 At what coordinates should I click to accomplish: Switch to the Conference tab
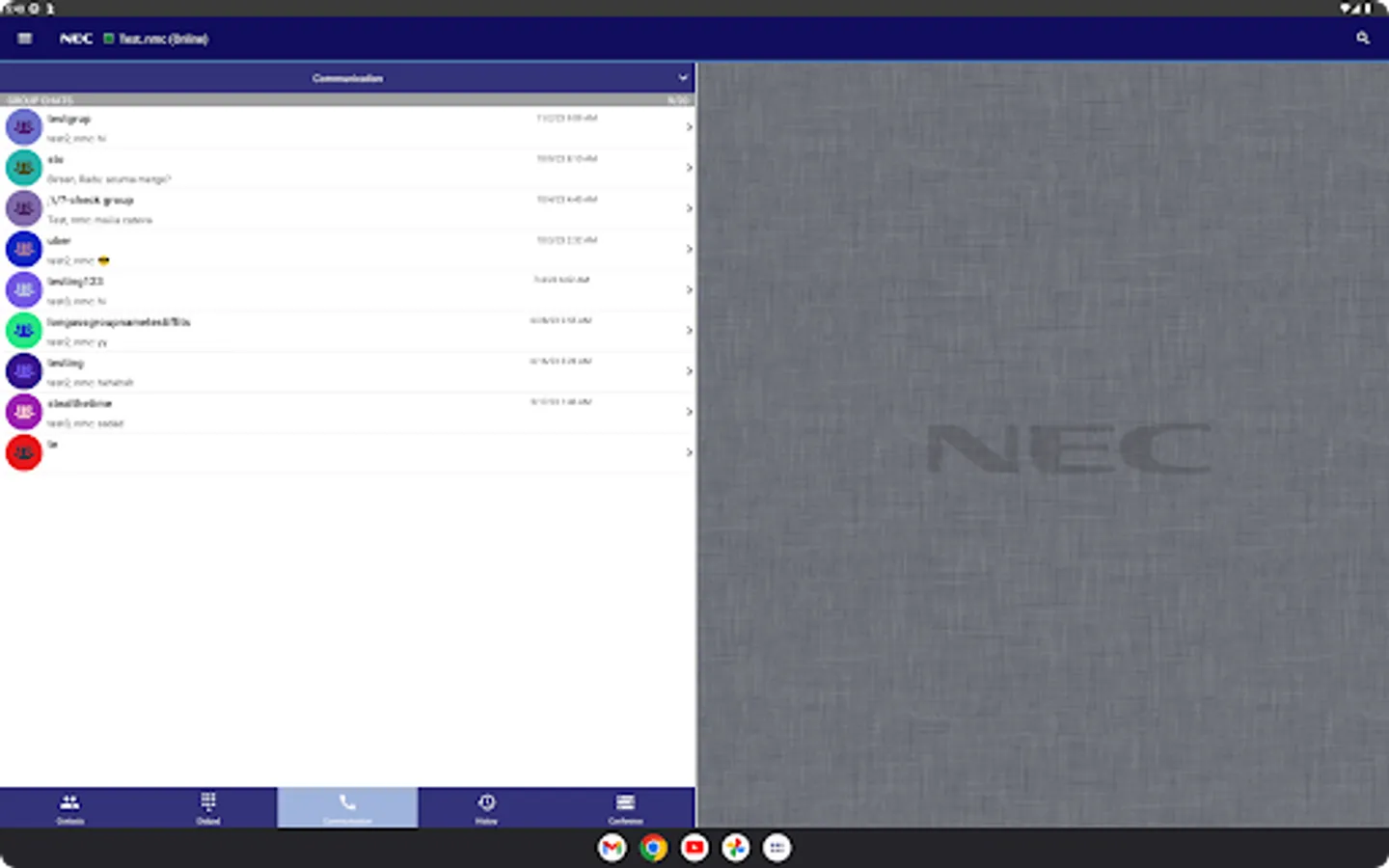(x=625, y=807)
